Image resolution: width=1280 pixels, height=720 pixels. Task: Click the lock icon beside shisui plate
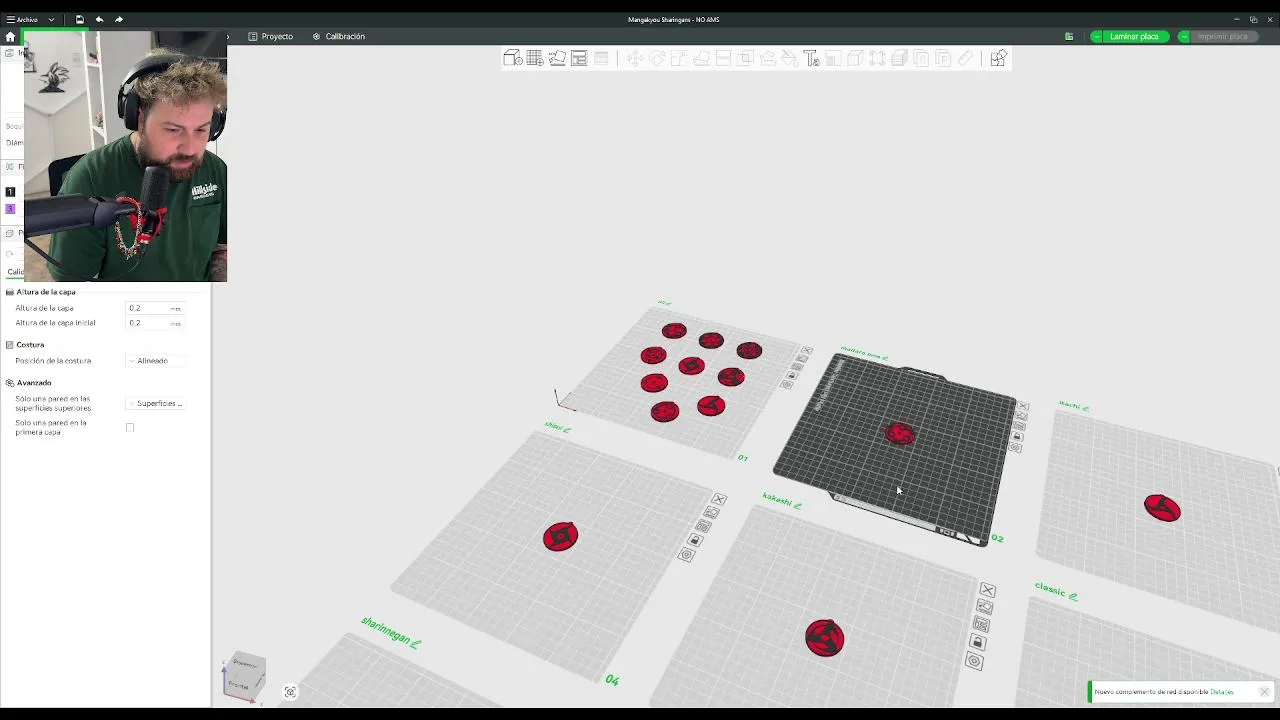pyautogui.click(x=695, y=541)
